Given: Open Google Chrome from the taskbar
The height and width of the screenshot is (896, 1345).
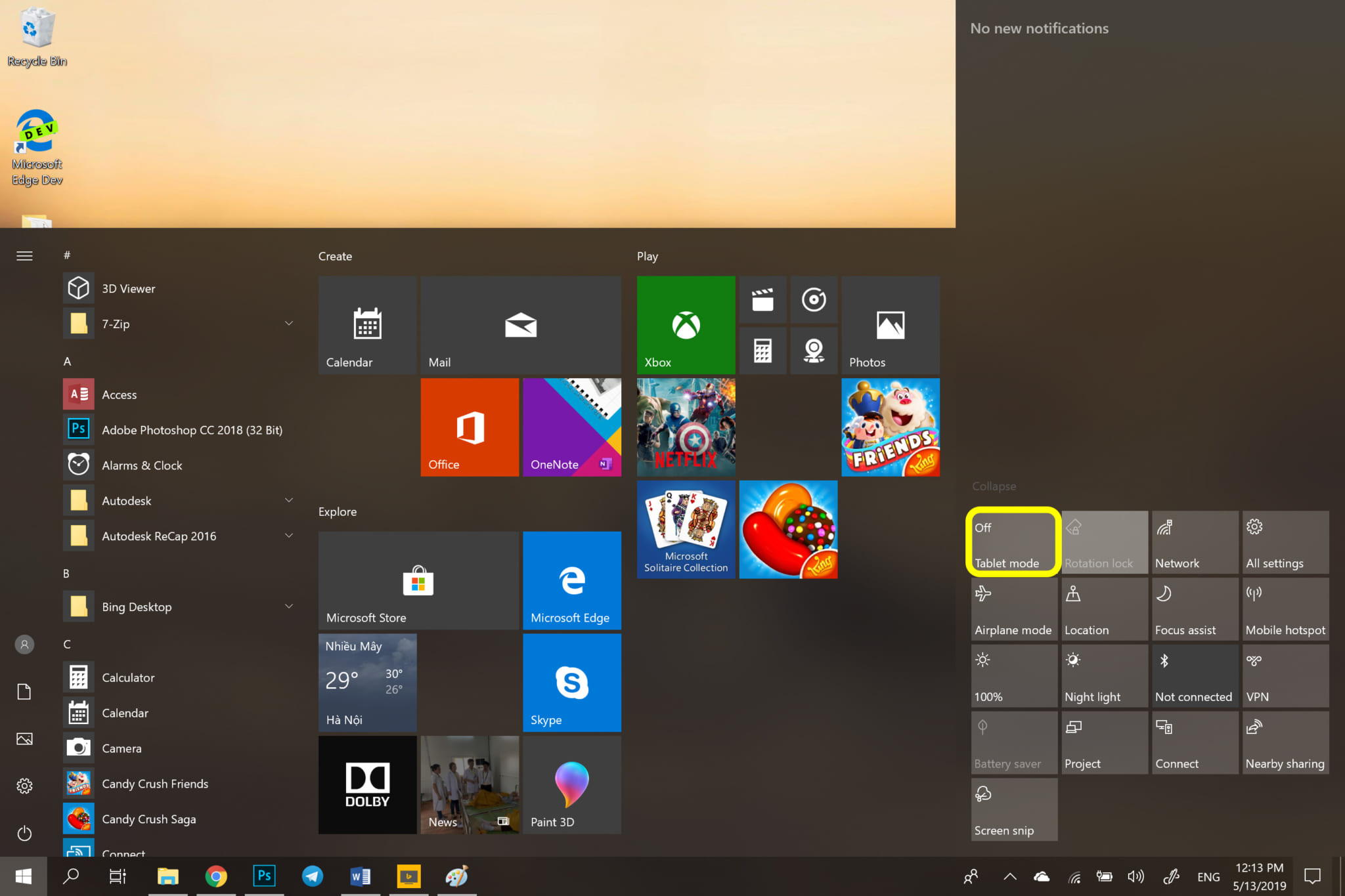Looking at the screenshot, I should (216, 876).
